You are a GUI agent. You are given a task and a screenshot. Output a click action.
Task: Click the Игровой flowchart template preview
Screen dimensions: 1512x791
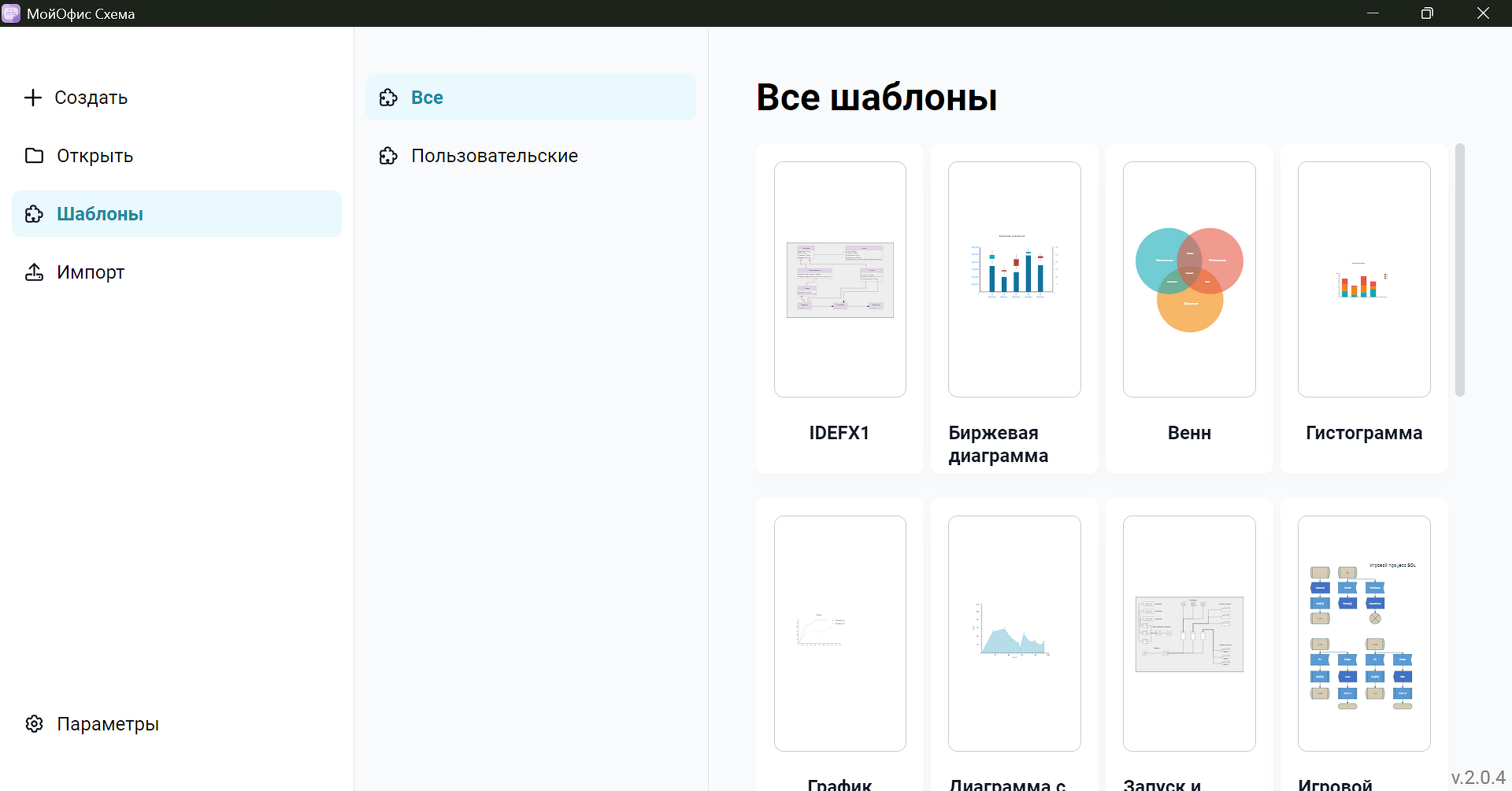click(1364, 634)
